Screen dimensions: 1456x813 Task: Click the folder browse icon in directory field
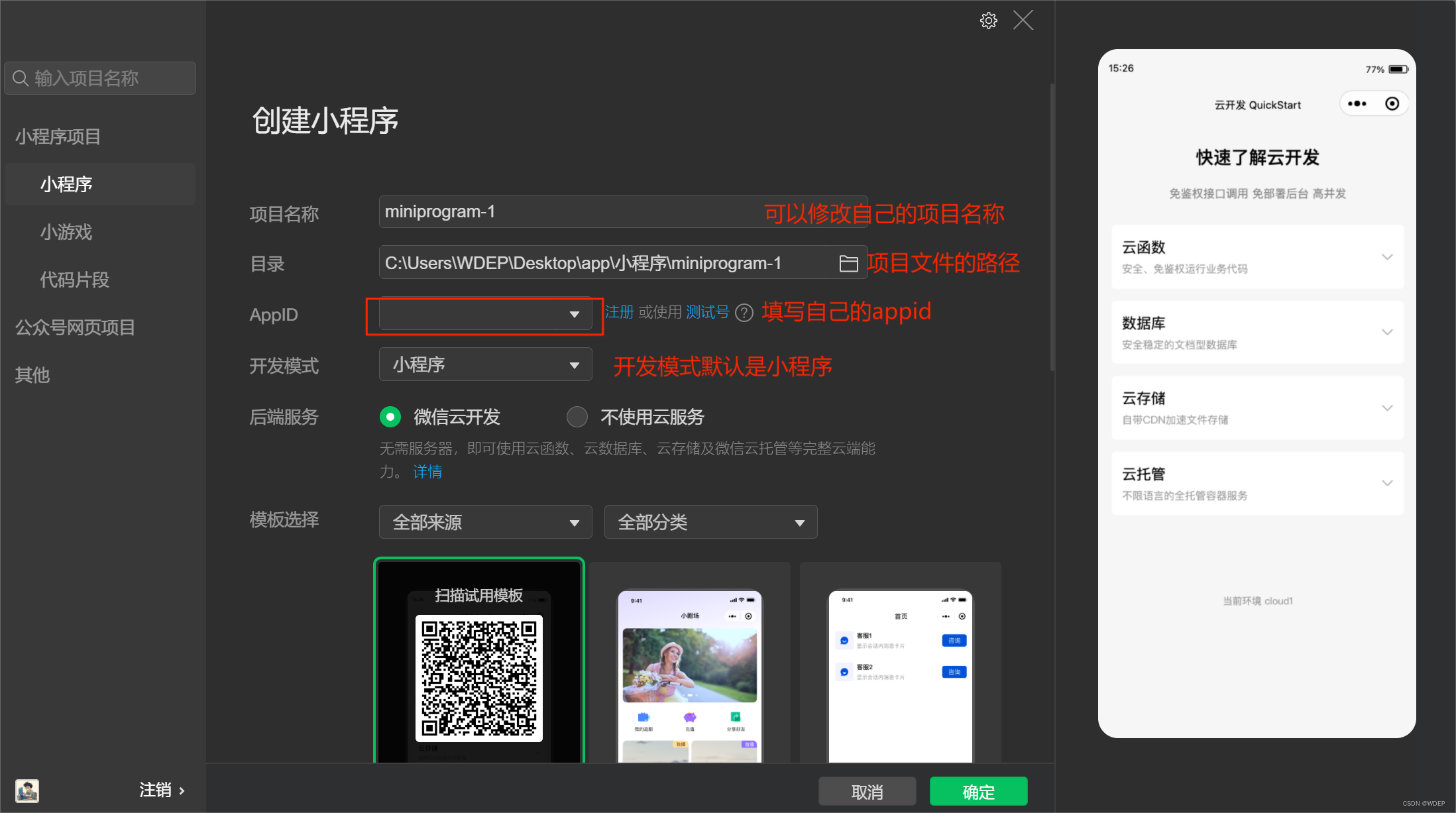(x=848, y=264)
